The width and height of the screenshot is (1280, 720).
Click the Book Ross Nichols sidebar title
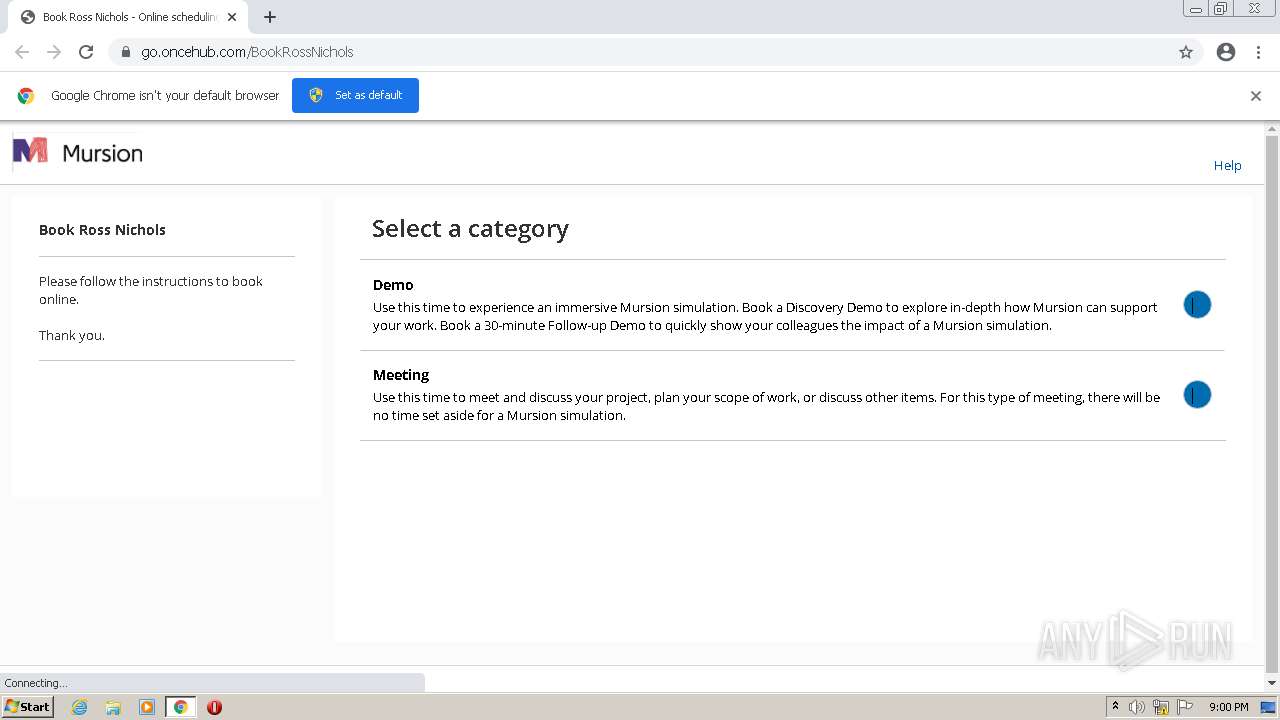point(102,230)
